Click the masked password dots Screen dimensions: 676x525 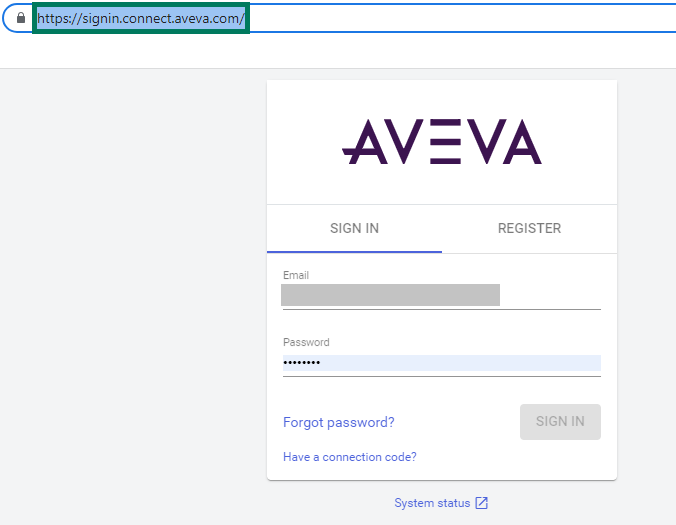[301, 363]
